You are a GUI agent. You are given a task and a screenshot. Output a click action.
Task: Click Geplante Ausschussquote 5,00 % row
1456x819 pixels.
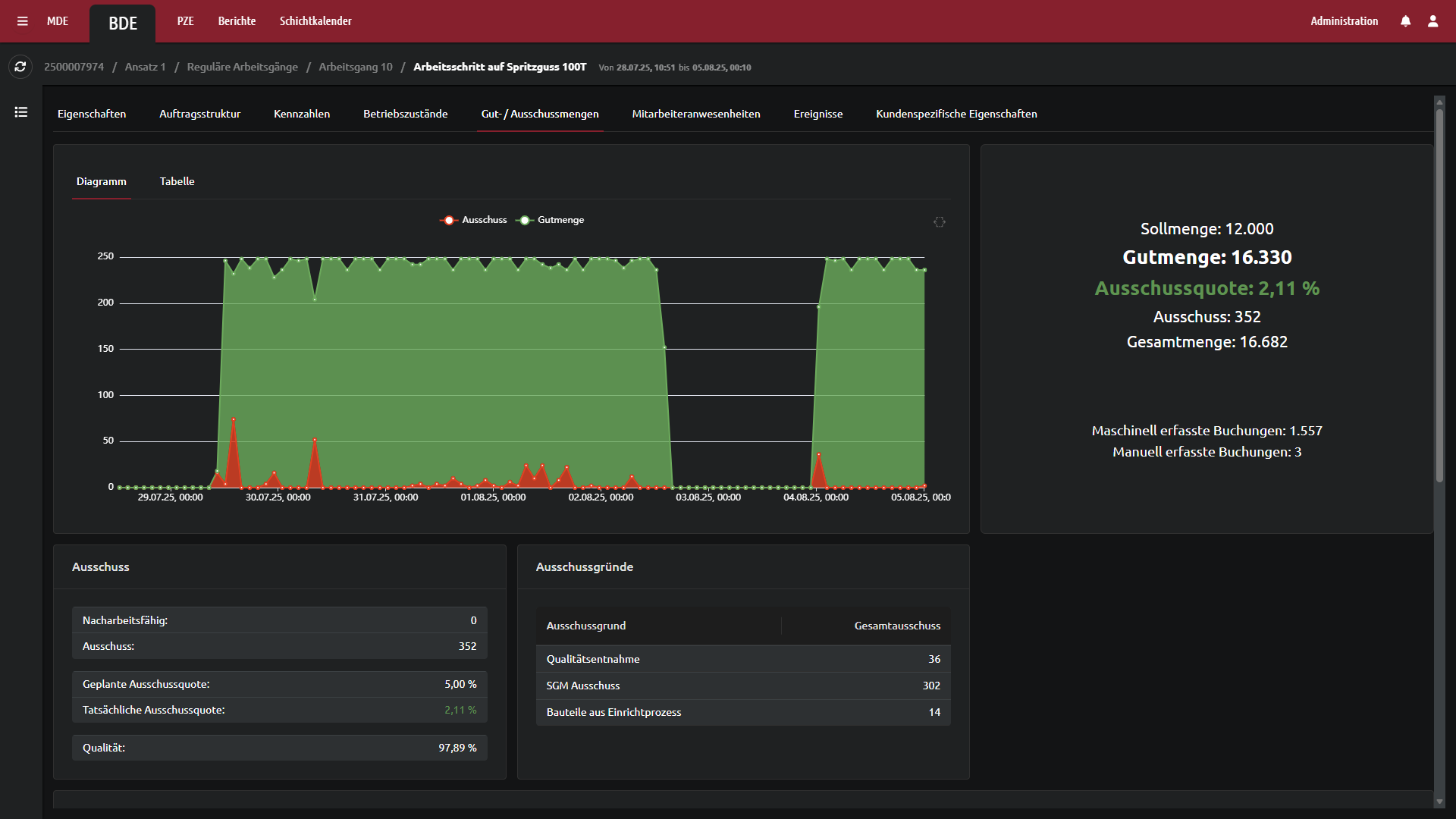pyautogui.click(x=280, y=684)
